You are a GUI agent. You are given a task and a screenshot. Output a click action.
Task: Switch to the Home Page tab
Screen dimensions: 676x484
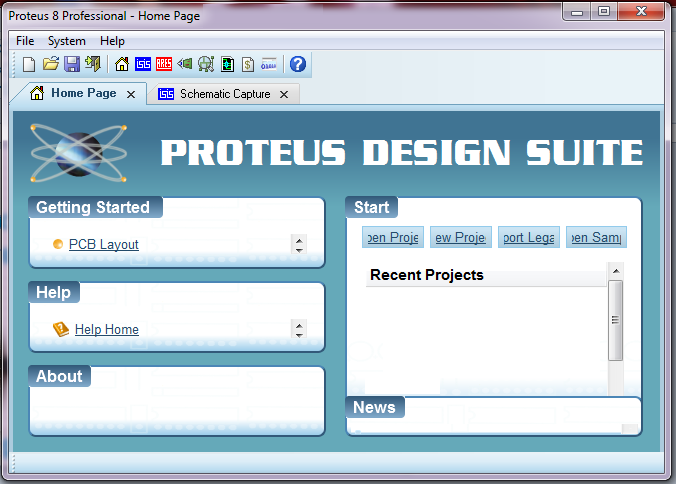pos(79,93)
